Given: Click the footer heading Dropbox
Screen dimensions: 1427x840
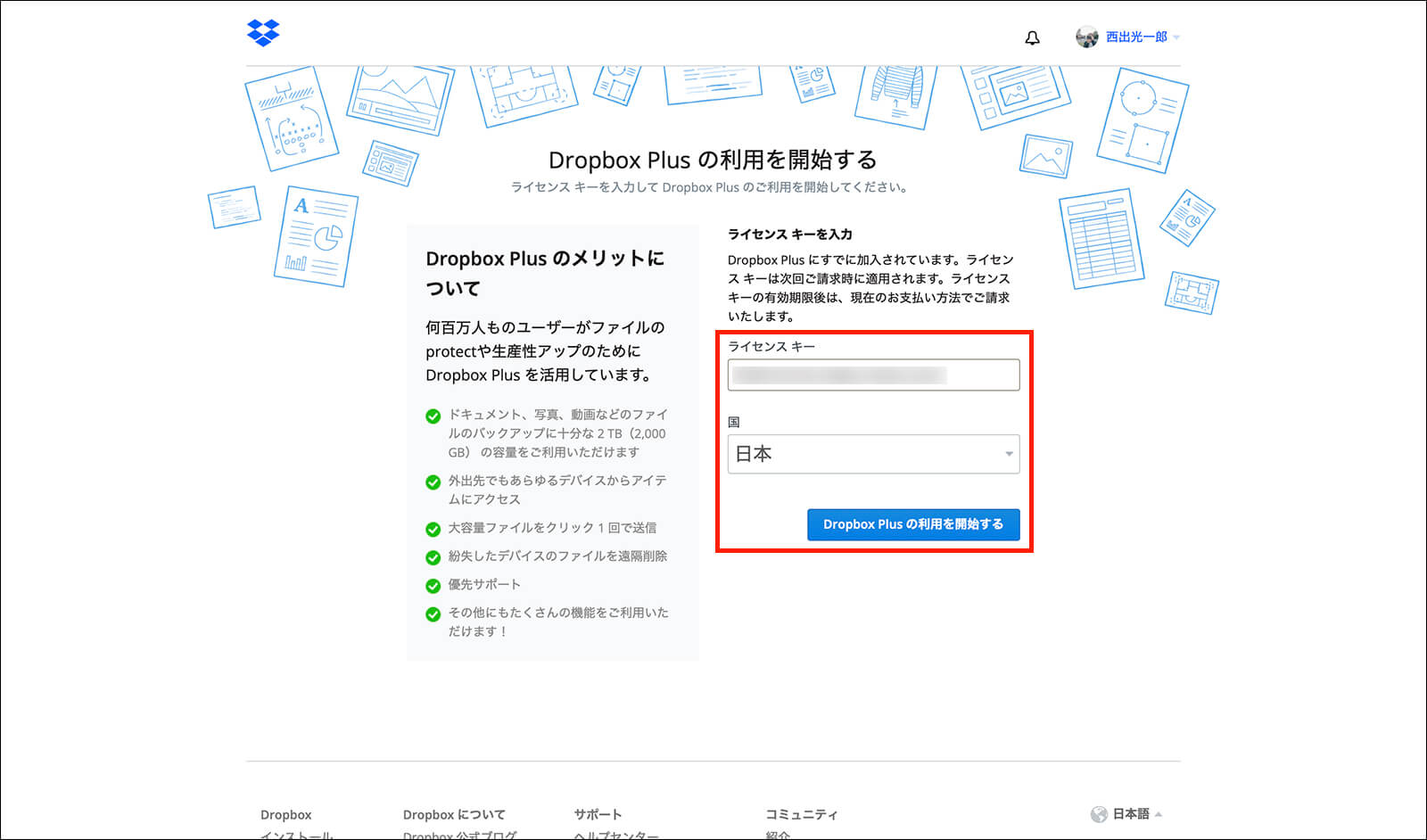Looking at the screenshot, I should click(286, 815).
